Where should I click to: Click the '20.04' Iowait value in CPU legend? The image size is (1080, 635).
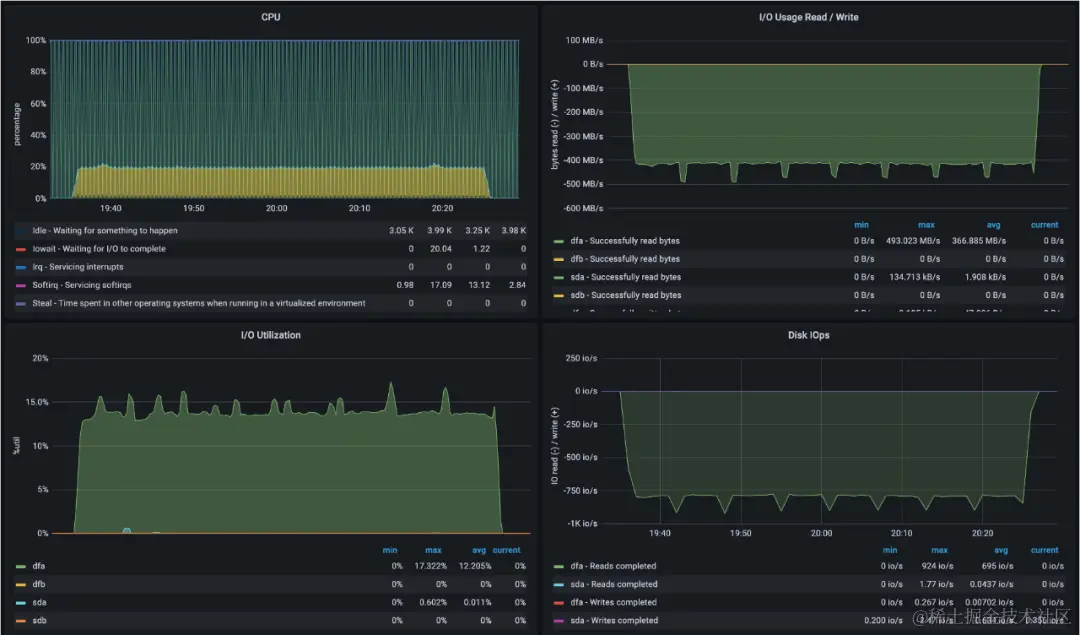(441, 249)
